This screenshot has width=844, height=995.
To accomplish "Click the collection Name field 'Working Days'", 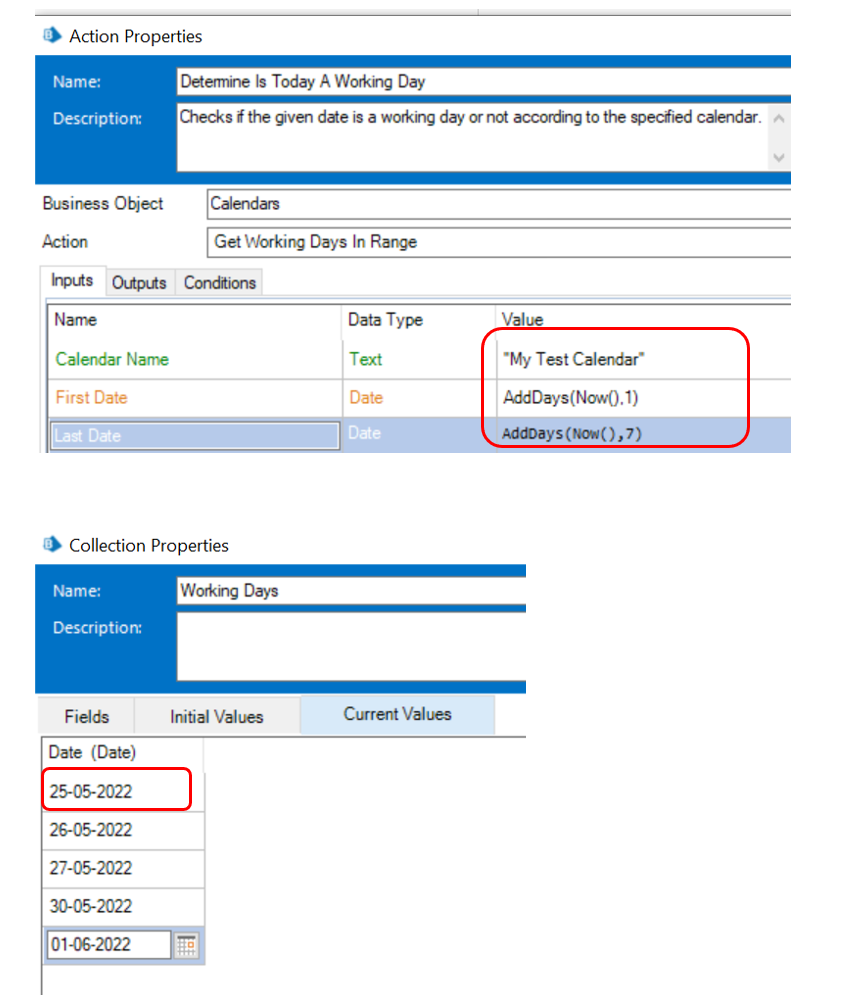I will tap(351, 591).
